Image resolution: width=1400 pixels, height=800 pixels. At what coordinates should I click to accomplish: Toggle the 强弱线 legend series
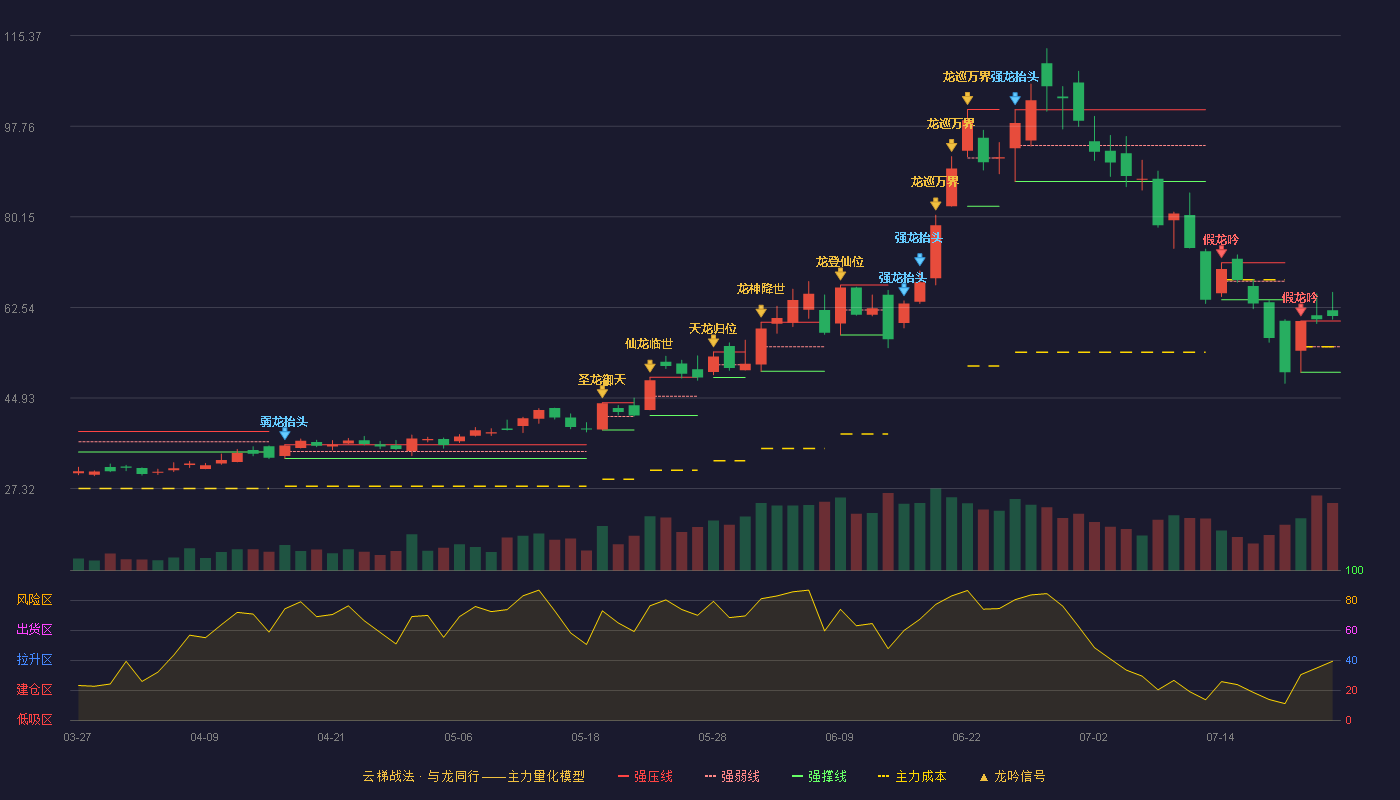pos(732,776)
